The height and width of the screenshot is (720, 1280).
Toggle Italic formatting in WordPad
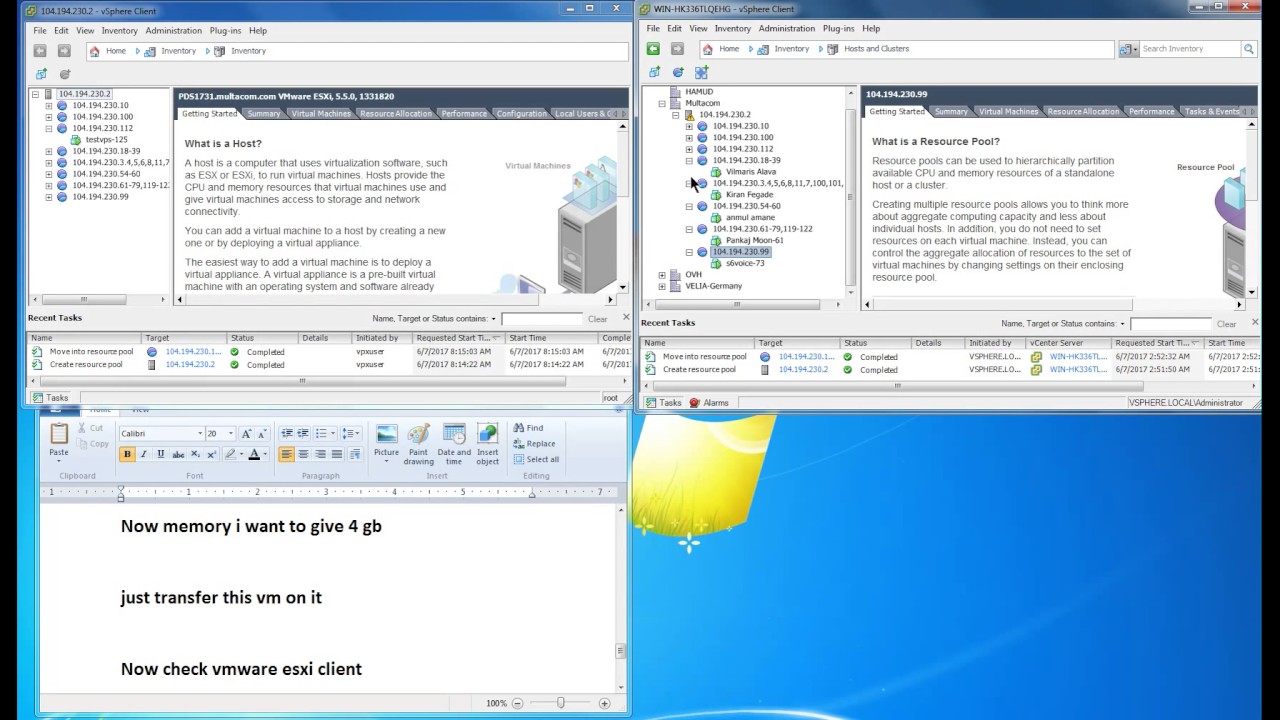[143, 454]
